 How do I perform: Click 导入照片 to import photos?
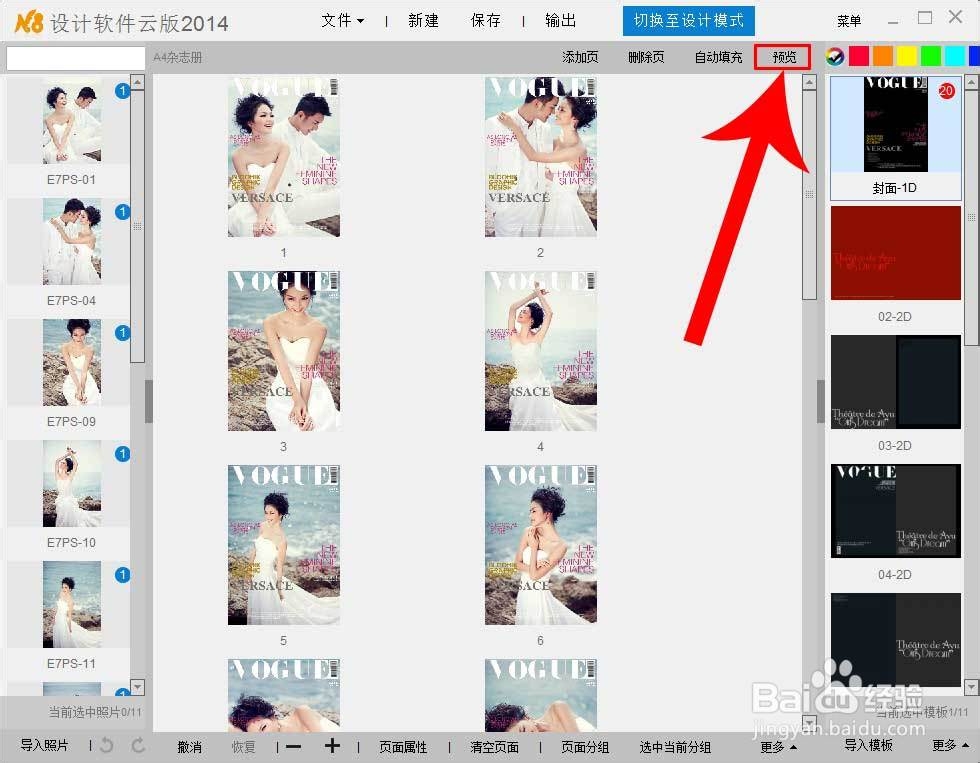tap(44, 745)
